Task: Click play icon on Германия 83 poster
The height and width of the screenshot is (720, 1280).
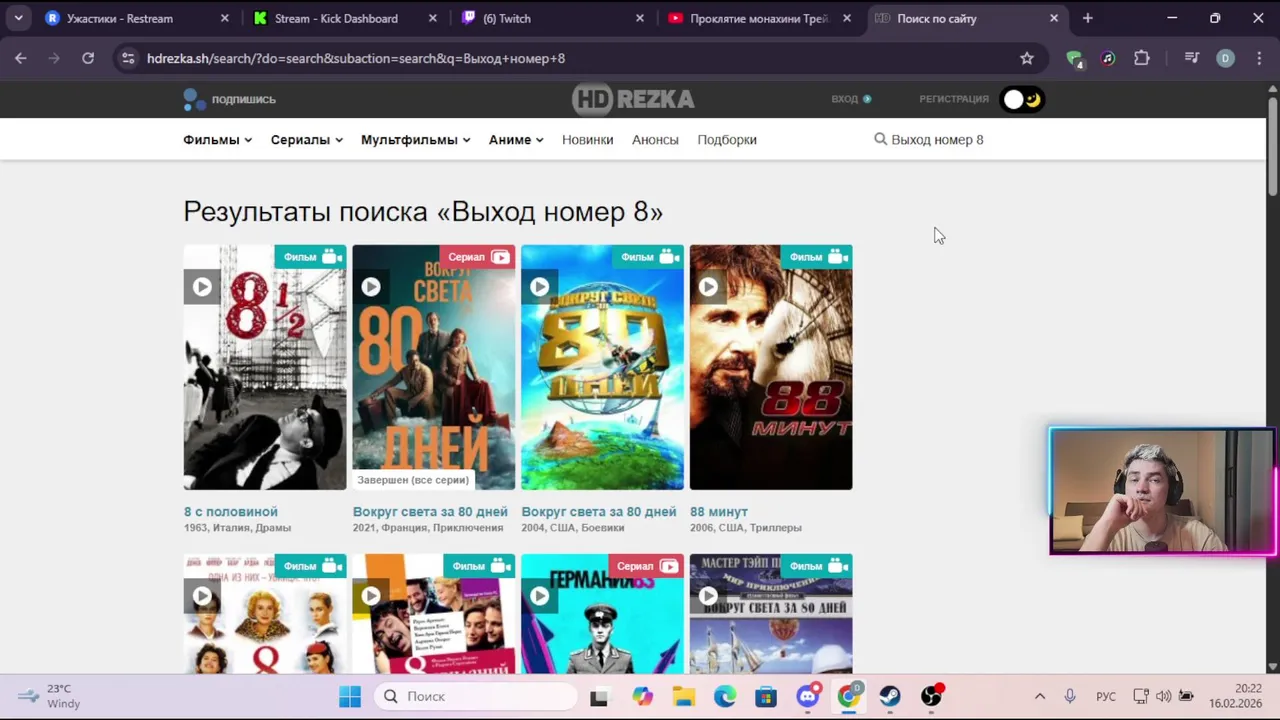Action: [539, 596]
